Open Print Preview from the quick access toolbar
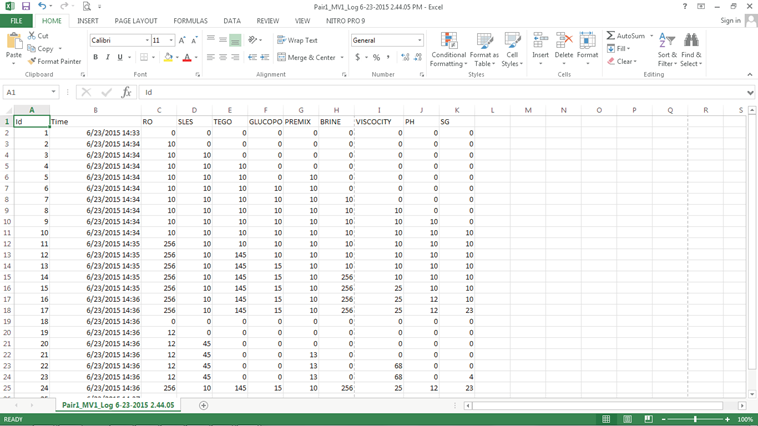 click(87, 6)
